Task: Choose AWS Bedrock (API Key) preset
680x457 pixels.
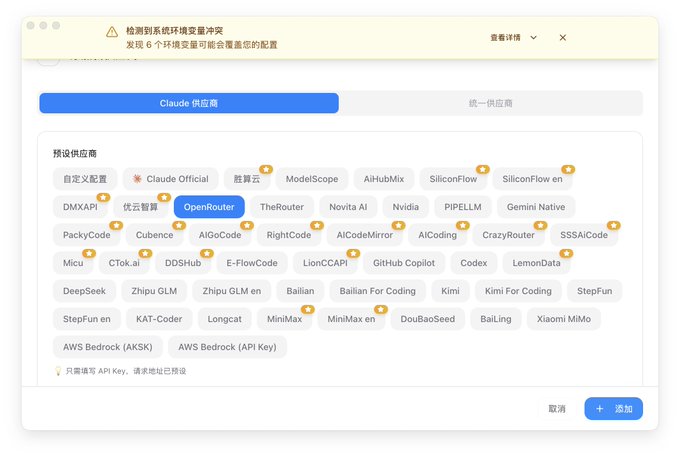Action: [x=227, y=347]
